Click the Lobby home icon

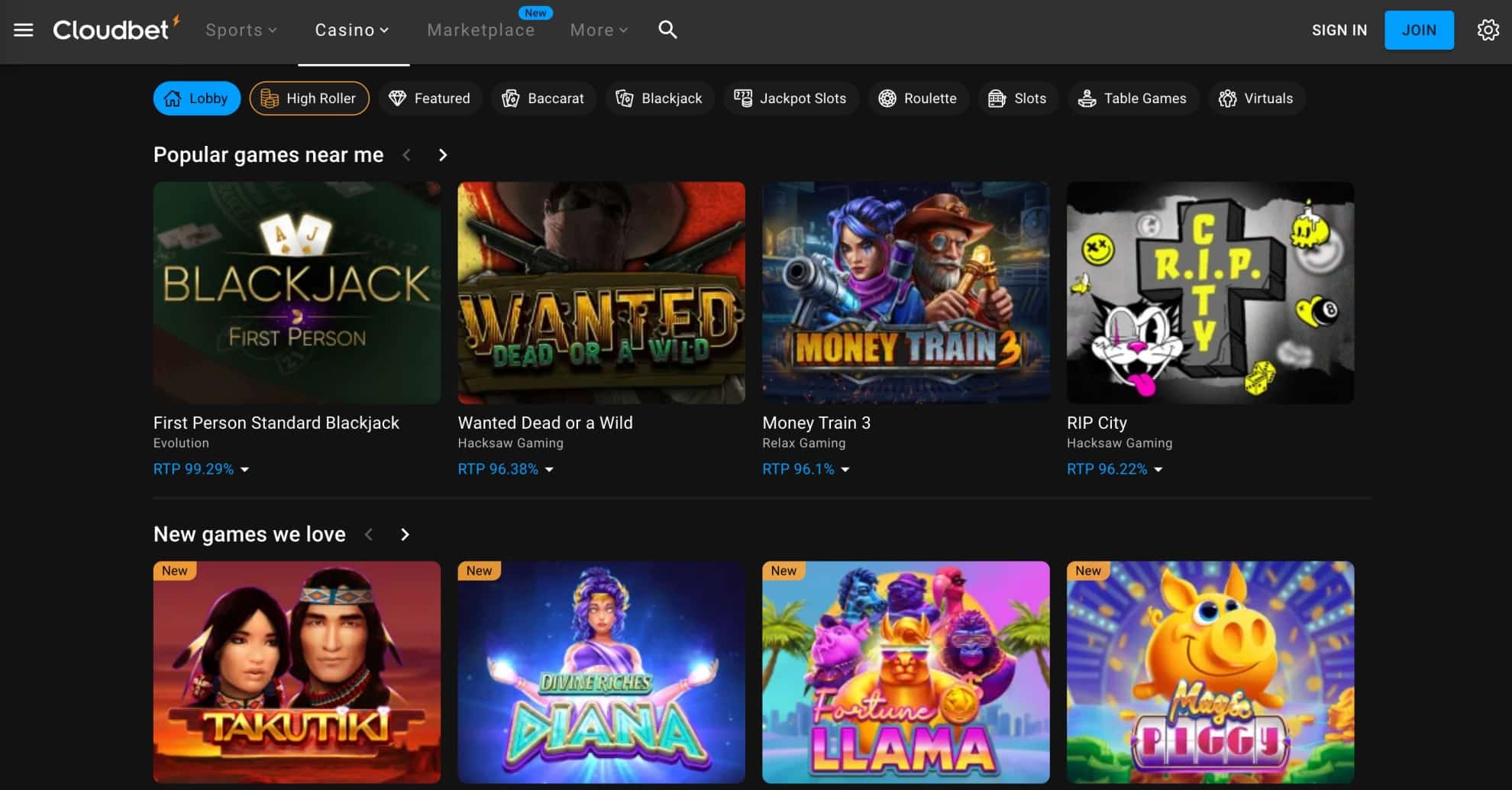(x=173, y=99)
